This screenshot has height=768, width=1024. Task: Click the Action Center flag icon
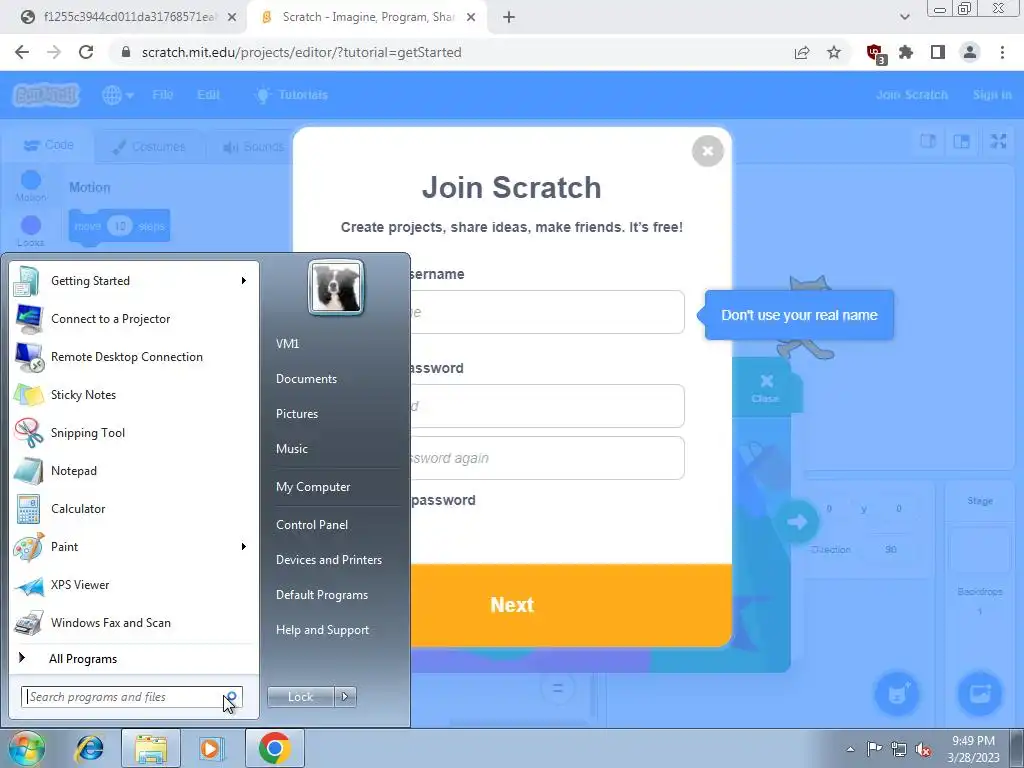(x=874, y=749)
